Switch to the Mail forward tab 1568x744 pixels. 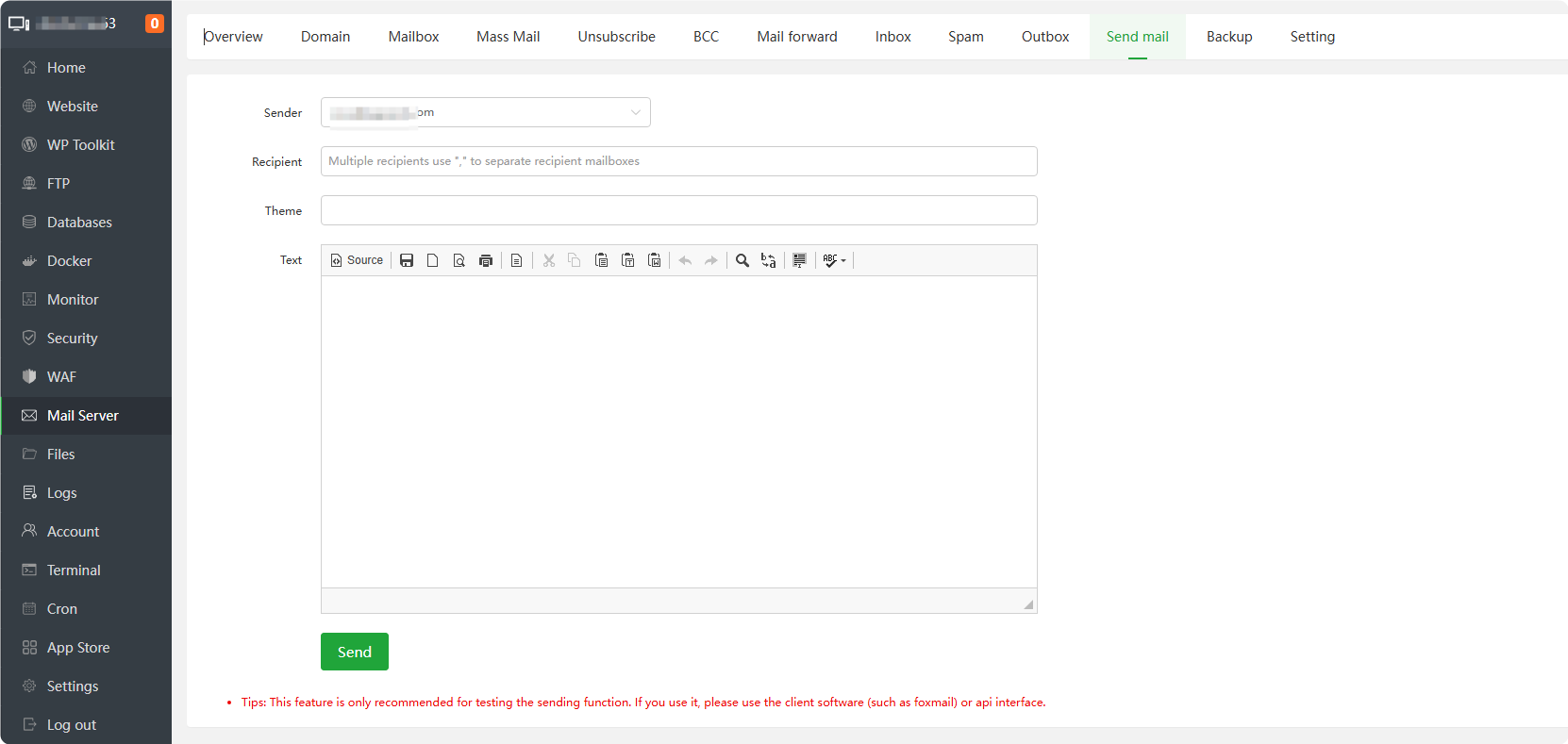point(797,37)
